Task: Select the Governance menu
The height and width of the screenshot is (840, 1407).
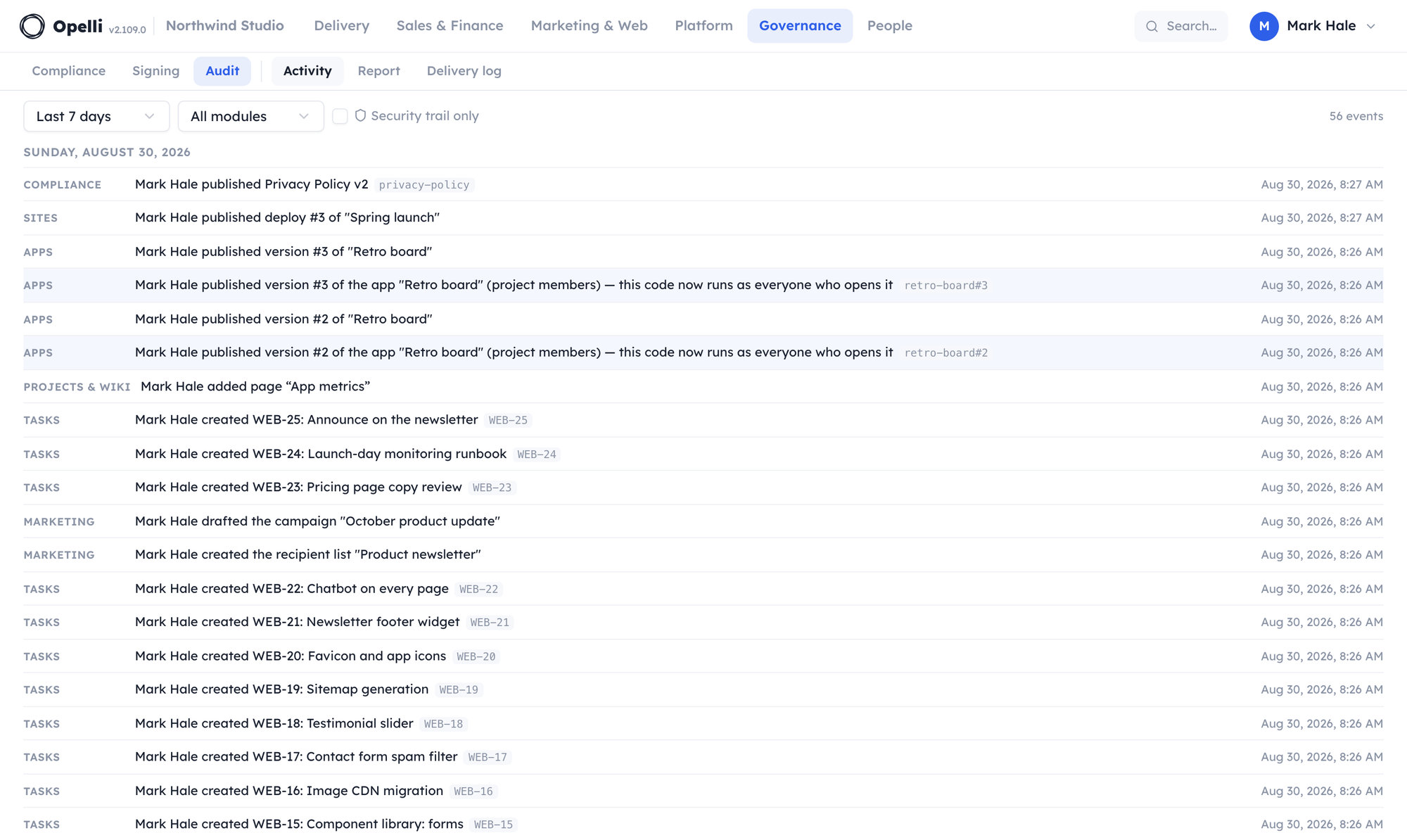Action: click(800, 26)
